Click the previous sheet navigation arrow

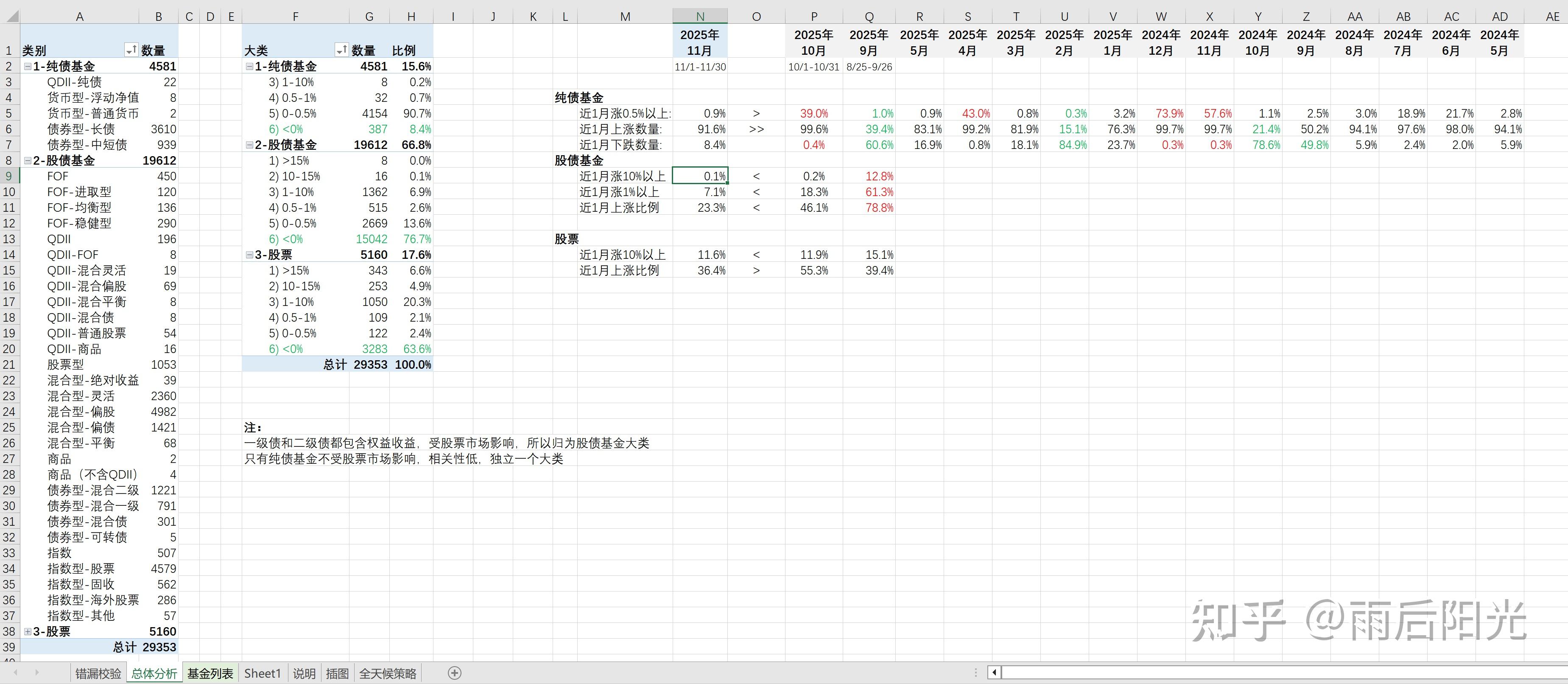click(16, 673)
